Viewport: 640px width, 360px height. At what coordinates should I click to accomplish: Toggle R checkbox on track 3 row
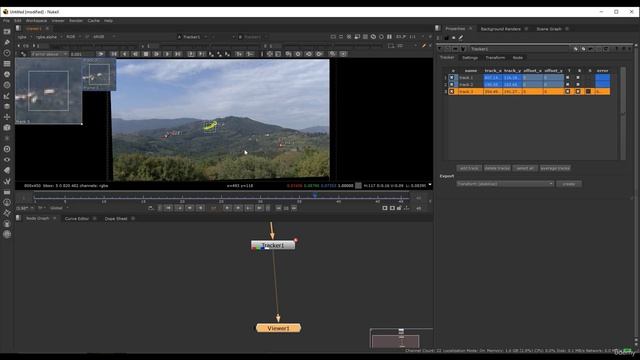(578, 91)
